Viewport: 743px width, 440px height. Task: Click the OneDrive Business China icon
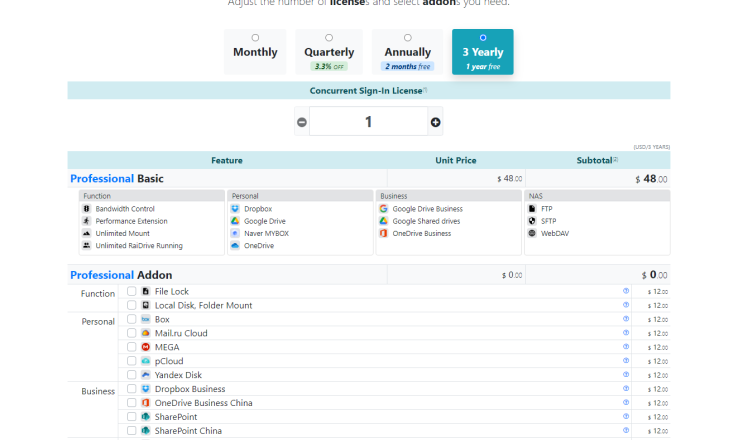(146, 403)
